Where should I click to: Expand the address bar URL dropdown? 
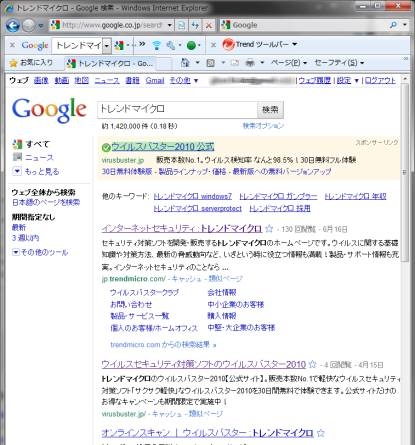point(170,25)
